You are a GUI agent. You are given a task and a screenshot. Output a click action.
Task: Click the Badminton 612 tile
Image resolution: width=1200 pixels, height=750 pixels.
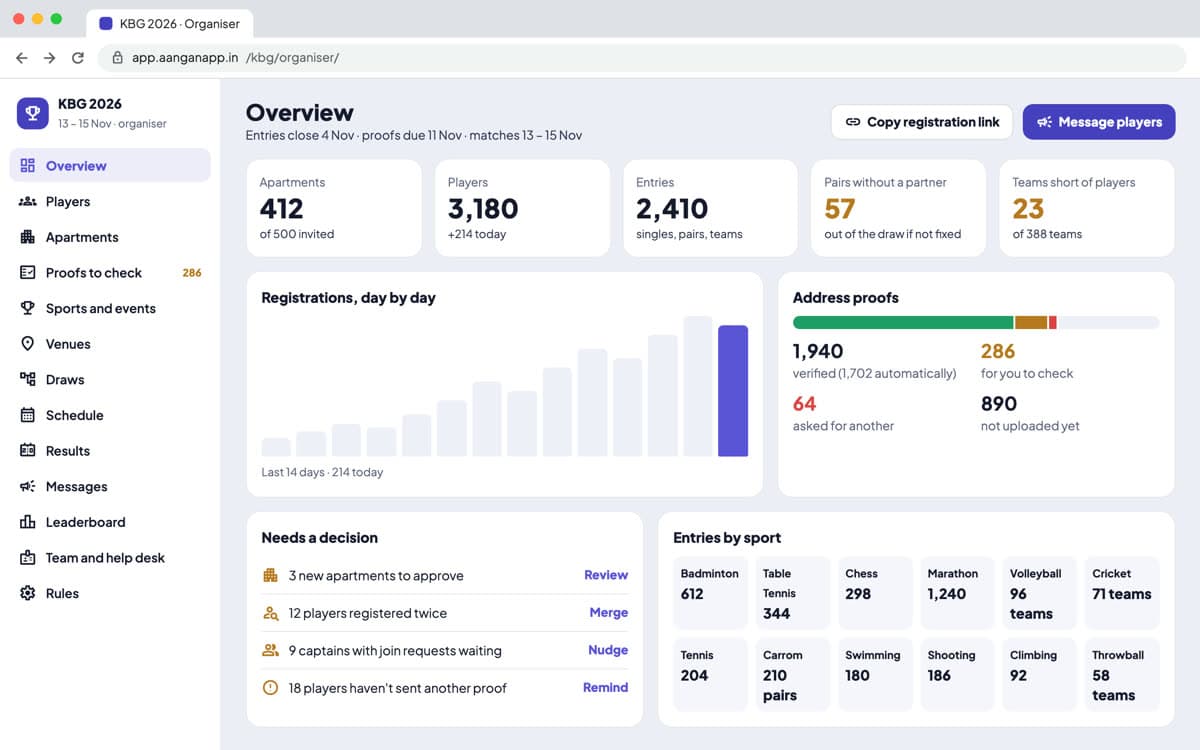click(x=710, y=593)
